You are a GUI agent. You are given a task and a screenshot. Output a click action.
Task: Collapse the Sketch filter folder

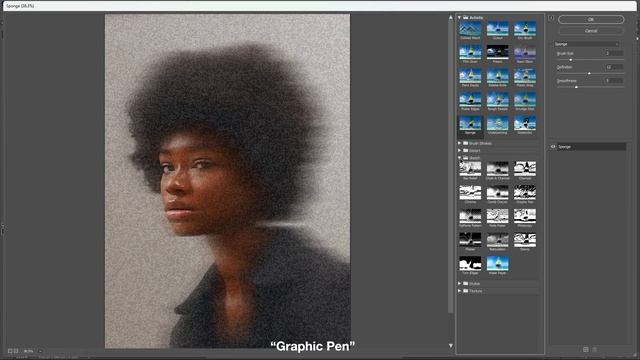click(x=460, y=158)
